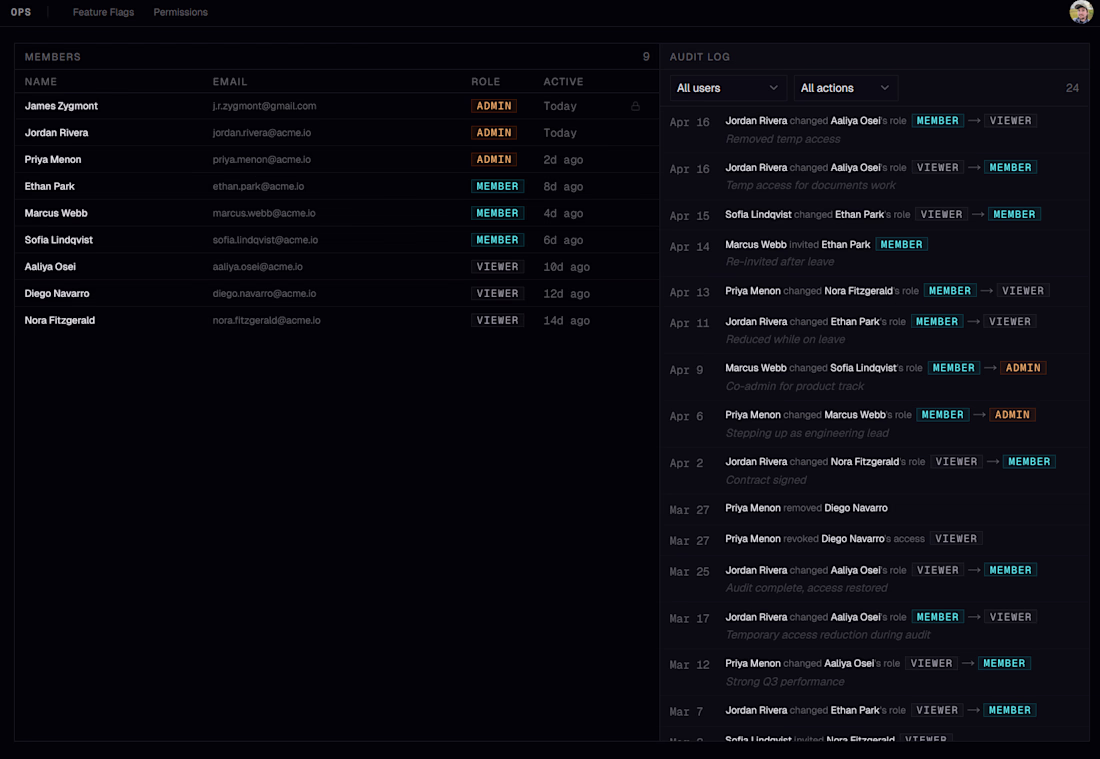
Task: Select Priya Menon in the members list
Action: [53, 159]
